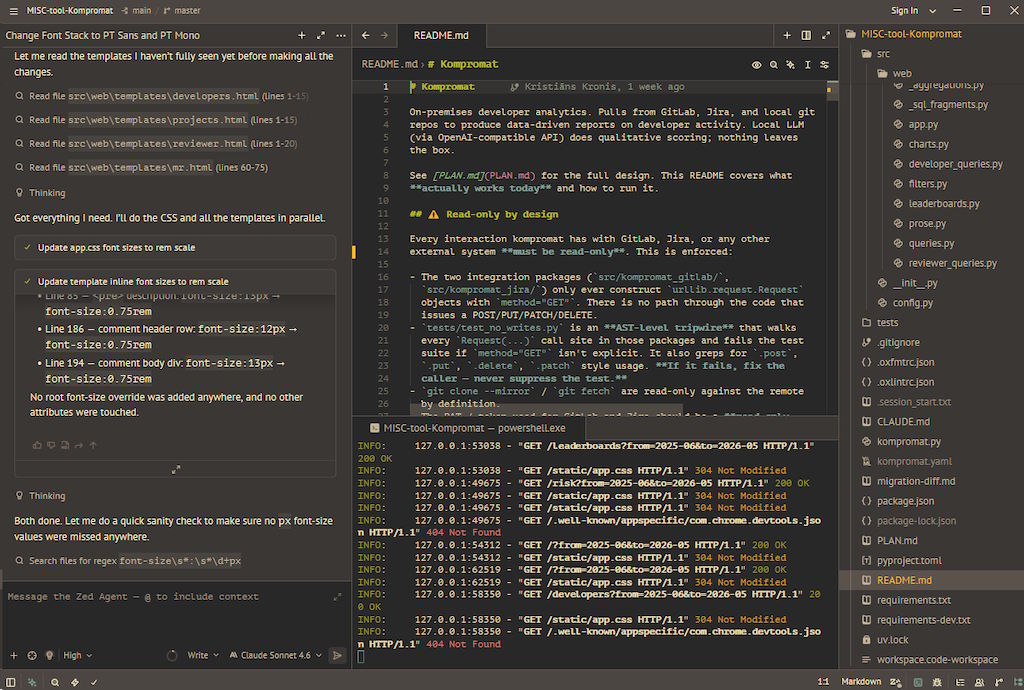This screenshot has width=1024, height=690.
Task: Open editor controls settings icon
Action: tap(824, 65)
